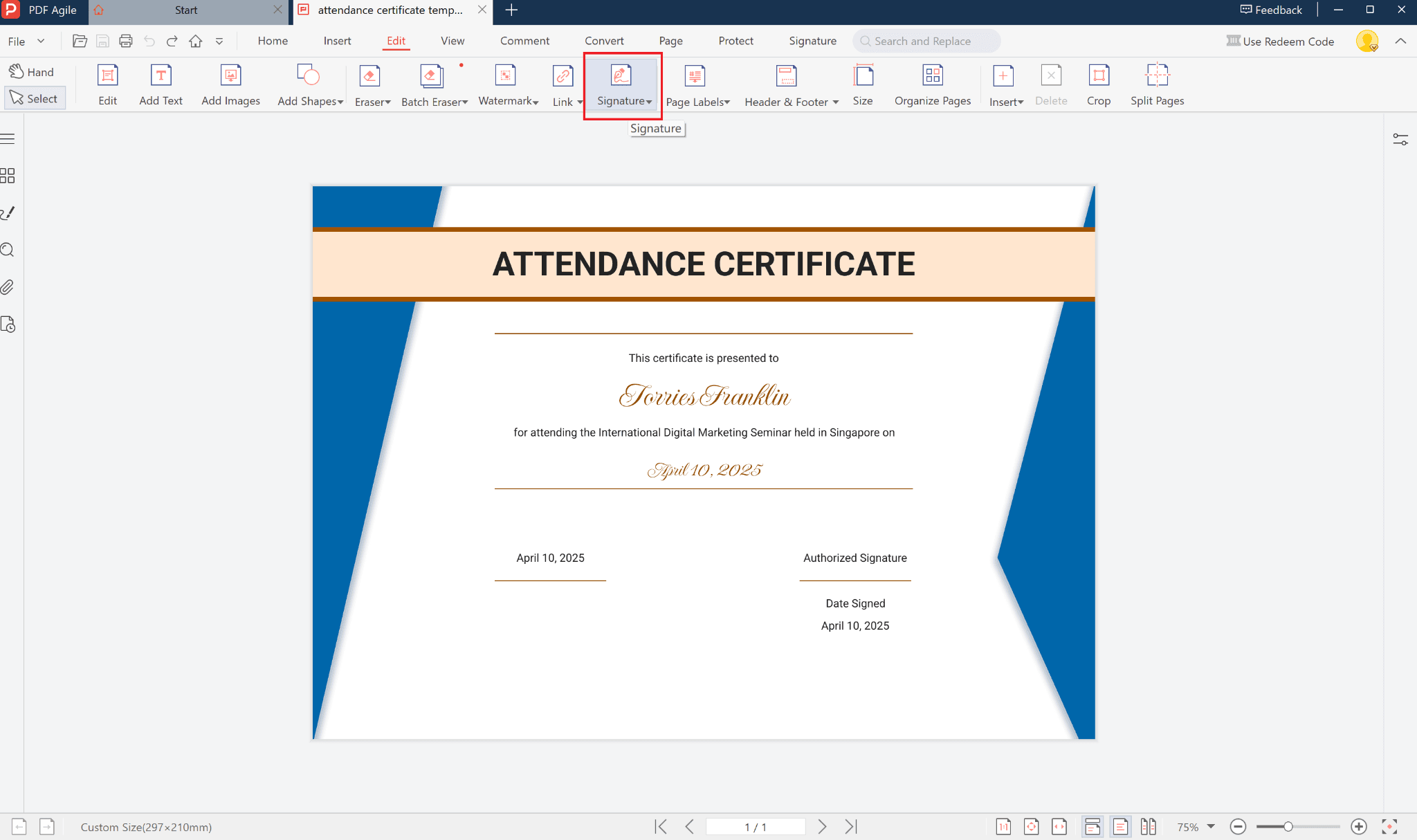Click the Add Text tool
Screen dimensions: 1417x840
161,85
